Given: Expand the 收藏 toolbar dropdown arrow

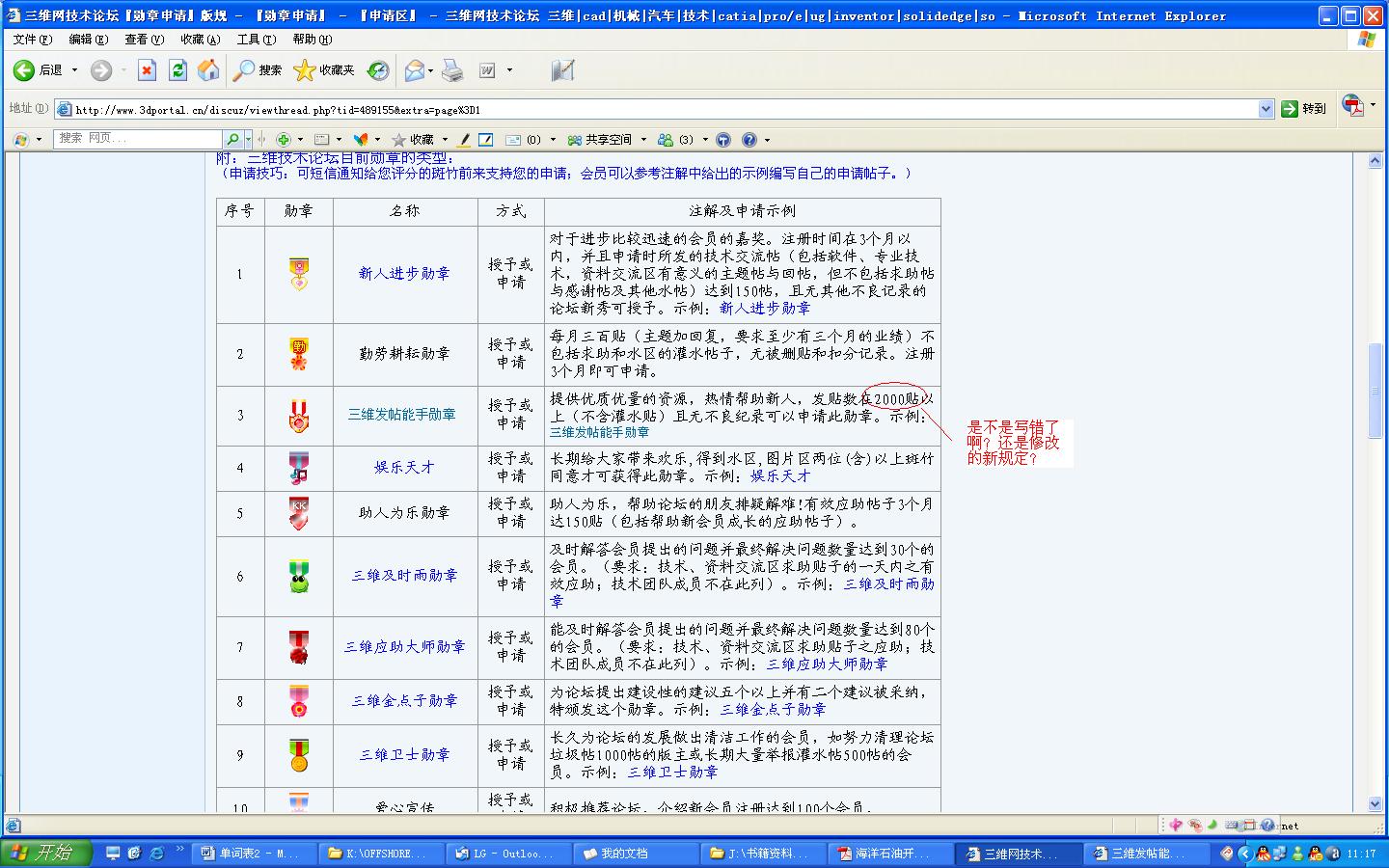Looking at the screenshot, I should 445,140.
